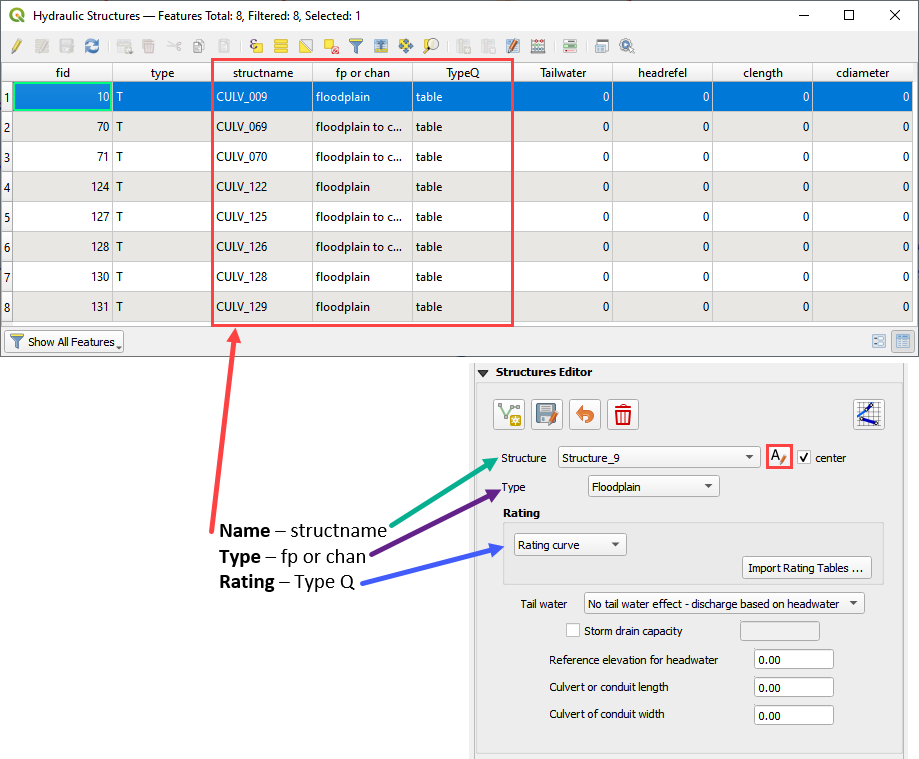Open the Show All Features filter menu
Viewport: 919px width, 759px height.
coord(64,342)
